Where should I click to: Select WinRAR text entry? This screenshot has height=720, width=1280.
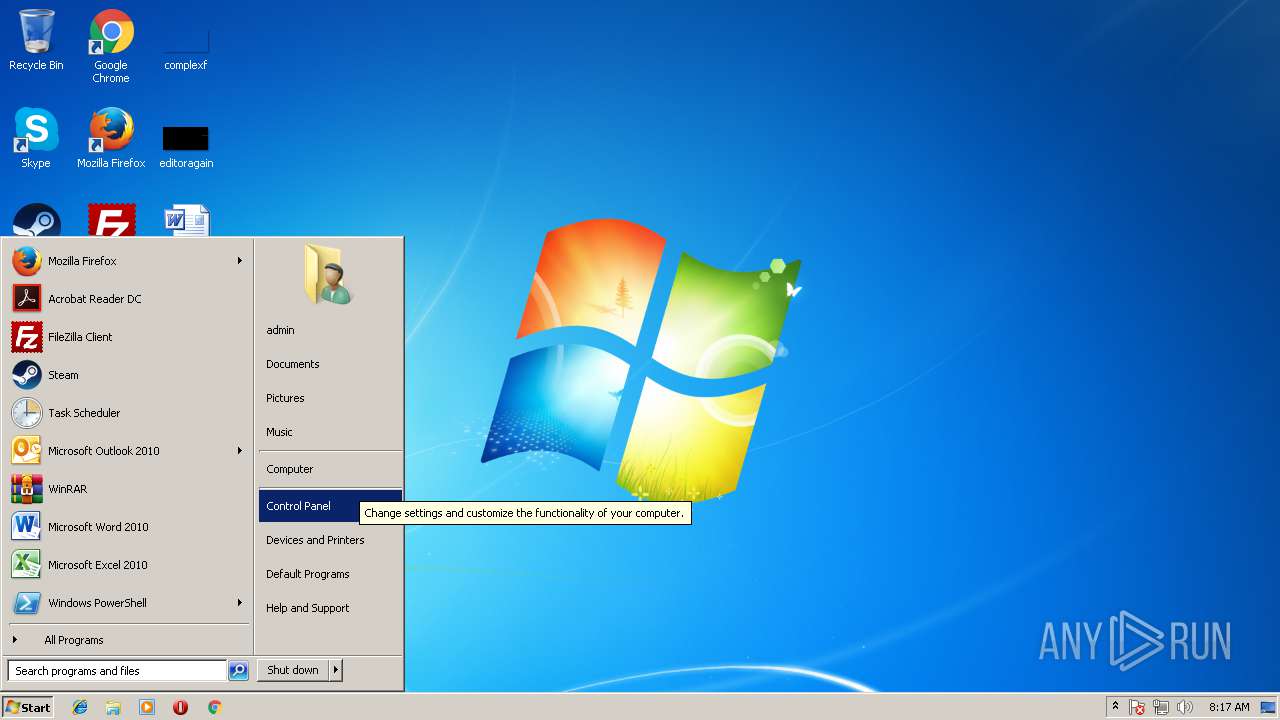pos(68,489)
